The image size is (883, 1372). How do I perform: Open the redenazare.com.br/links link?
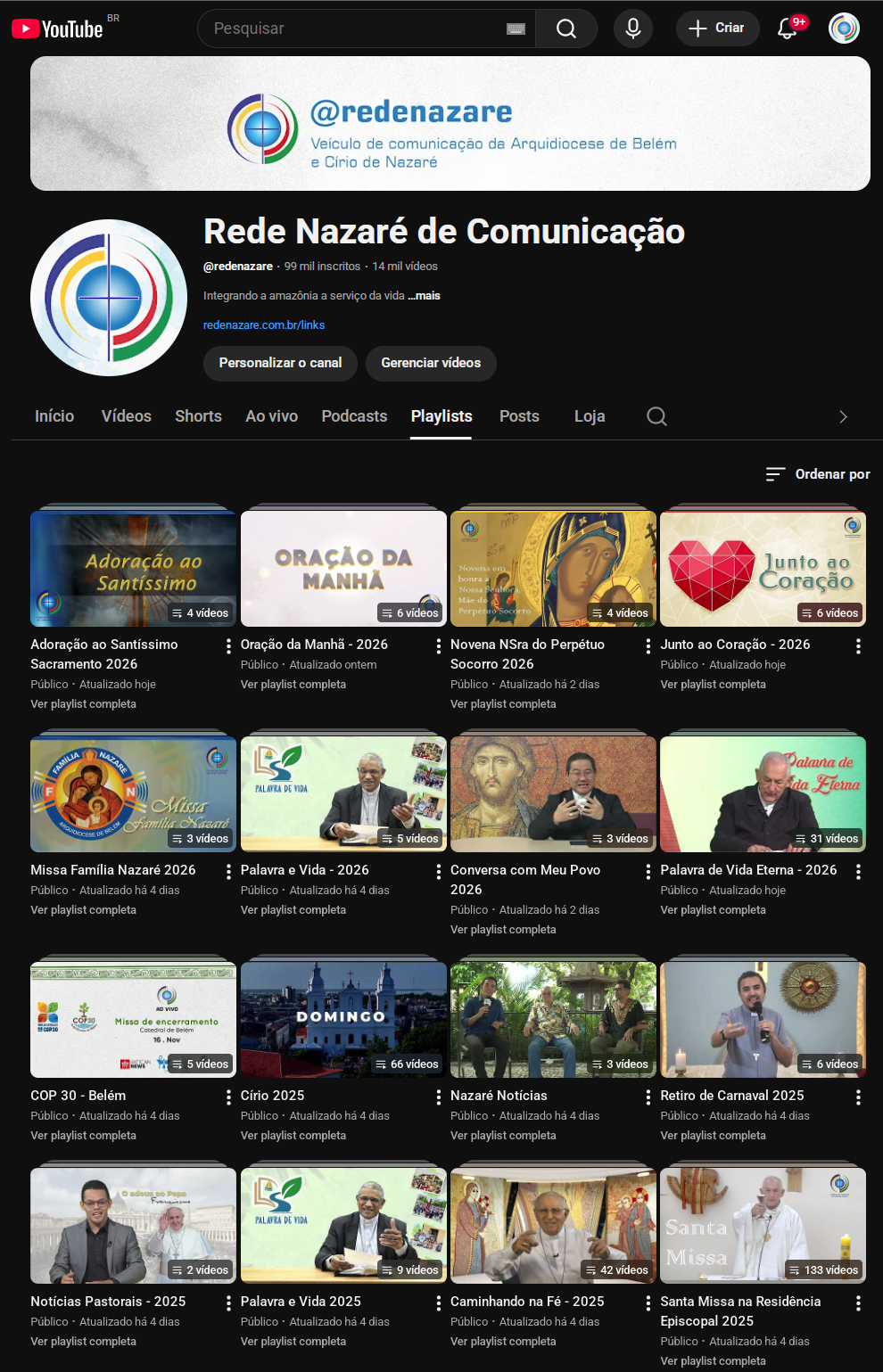click(x=264, y=325)
